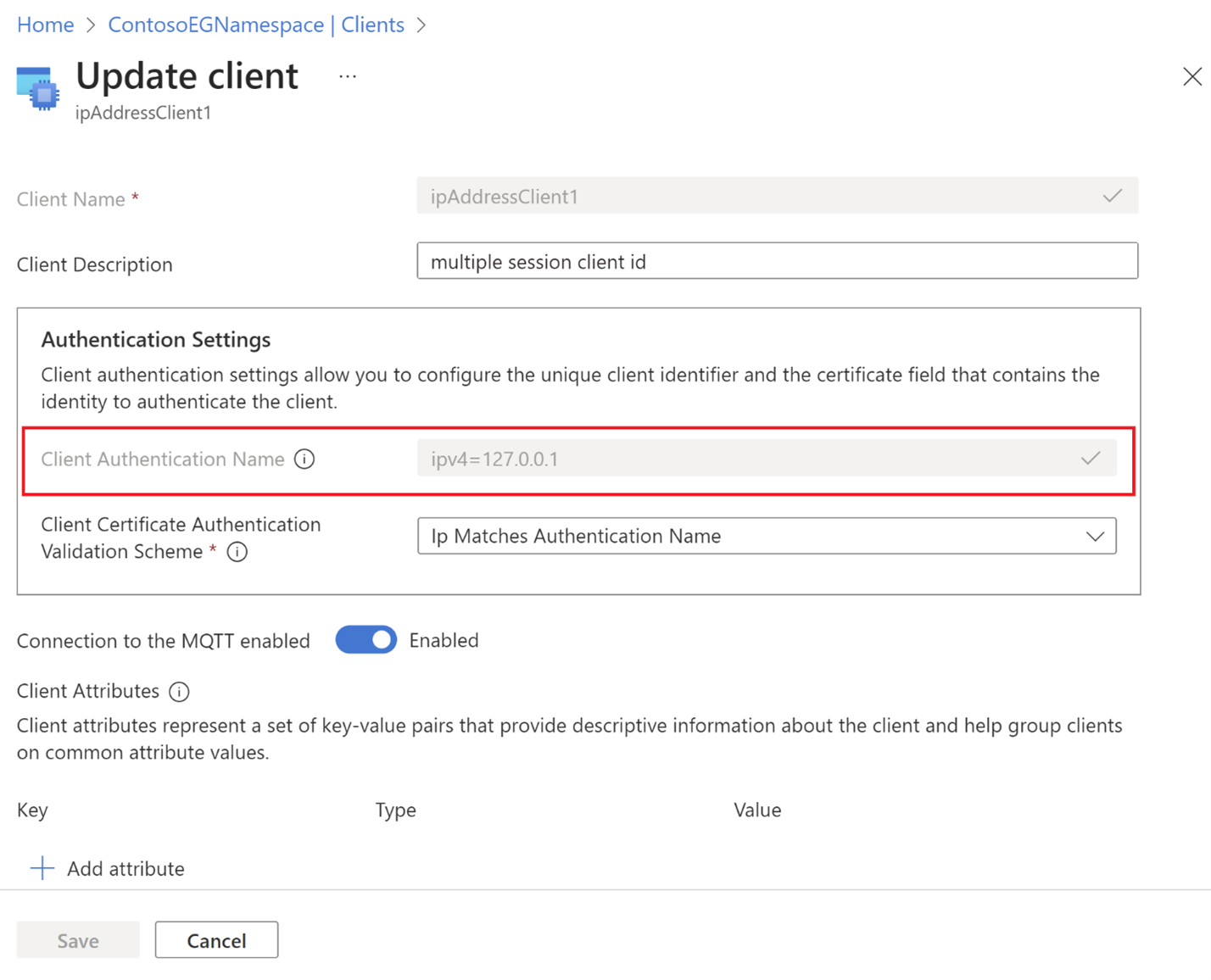Edit the Client Description field

777,261
